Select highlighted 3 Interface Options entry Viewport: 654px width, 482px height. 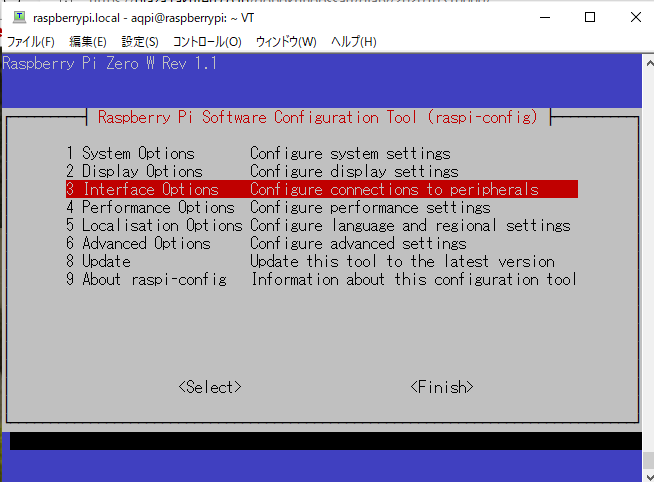322,189
